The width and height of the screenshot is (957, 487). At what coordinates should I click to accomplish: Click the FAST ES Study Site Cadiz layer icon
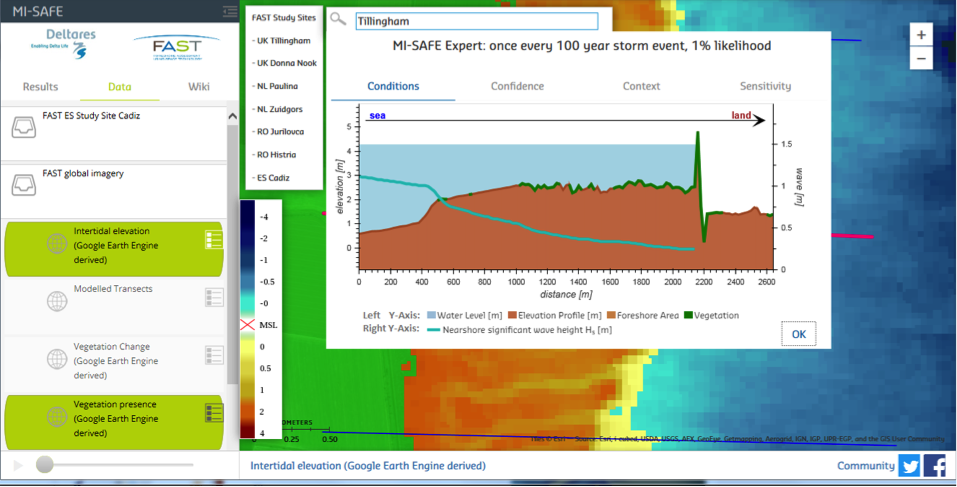24,127
